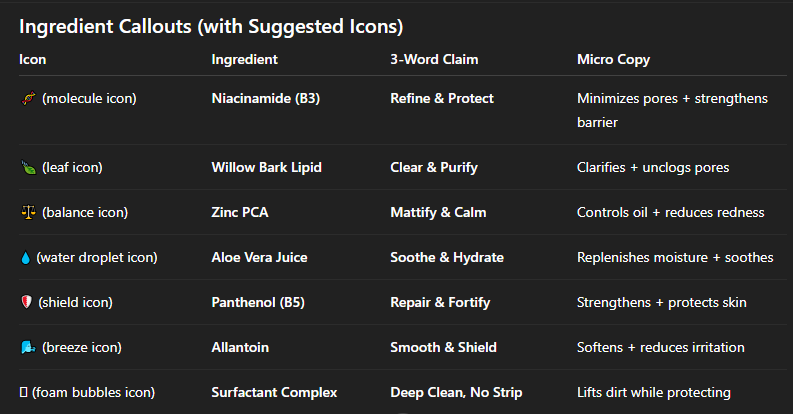Click the breeze emoji icon
The image size is (793, 414).
(x=28, y=348)
